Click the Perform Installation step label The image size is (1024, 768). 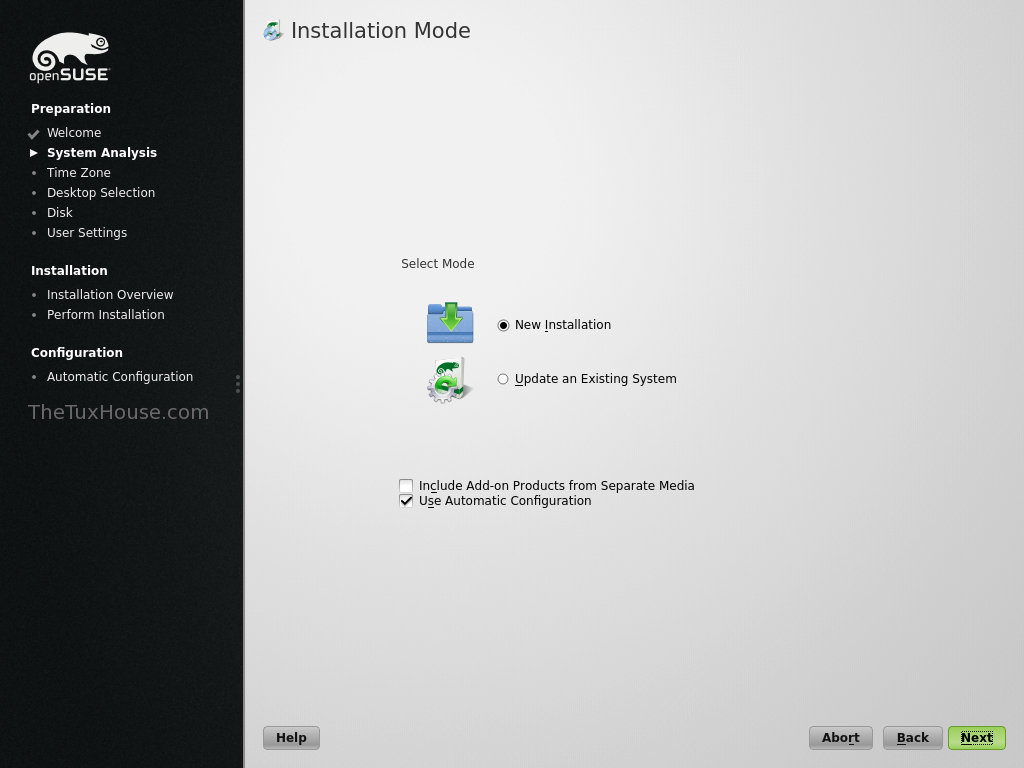tap(106, 315)
